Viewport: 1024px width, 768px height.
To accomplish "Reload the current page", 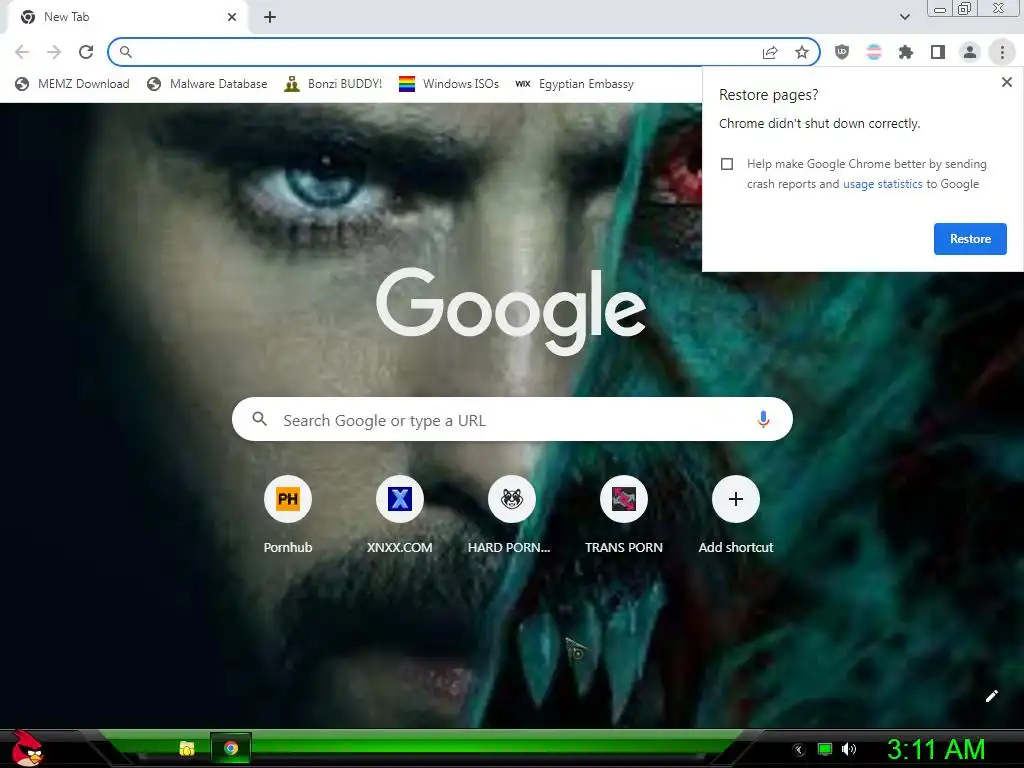I will [x=86, y=52].
